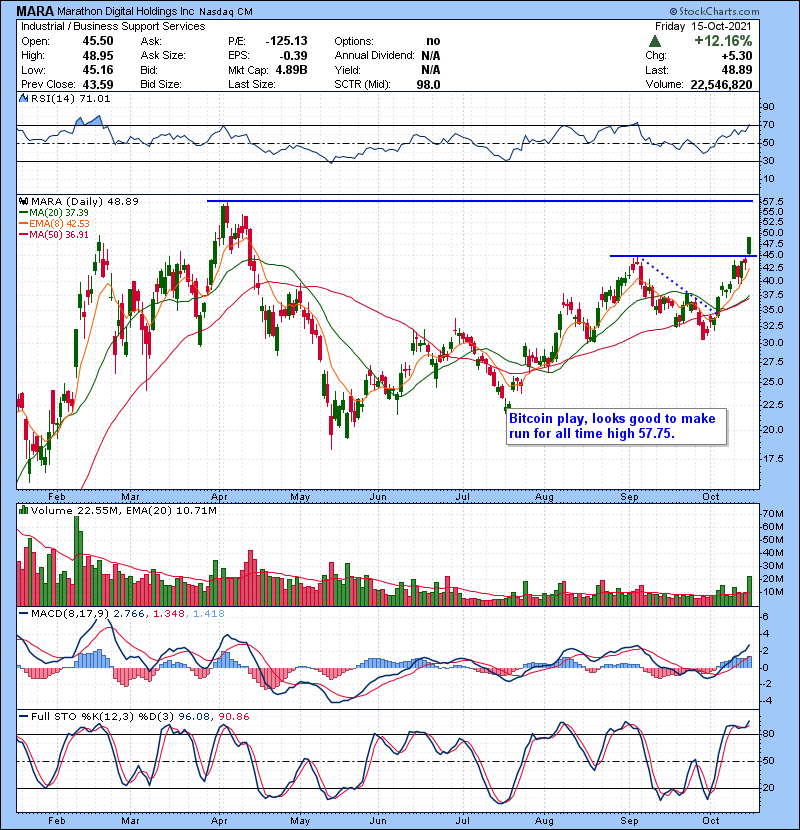Click the MARA (Daily) 48.89 chart label
Image resolution: width=800 pixels, height=830 pixels.
click(85, 202)
